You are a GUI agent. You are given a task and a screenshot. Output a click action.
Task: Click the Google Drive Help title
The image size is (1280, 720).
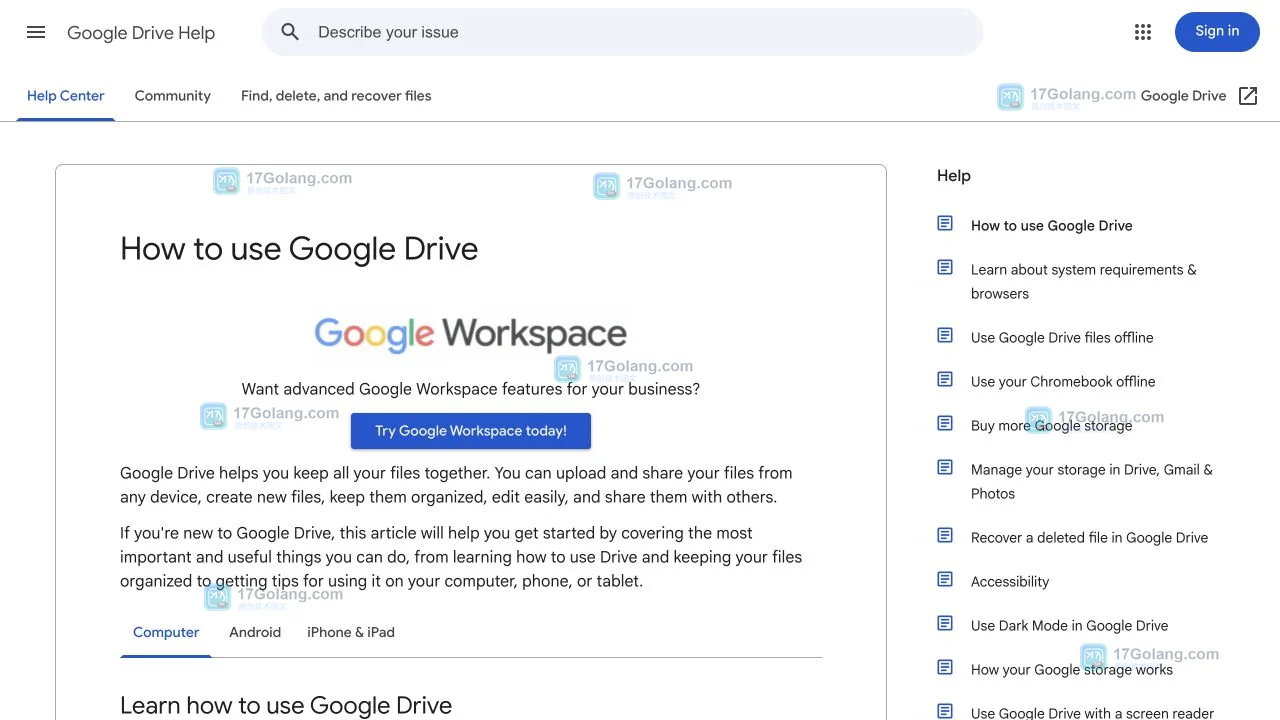click(x=141, y=33)
